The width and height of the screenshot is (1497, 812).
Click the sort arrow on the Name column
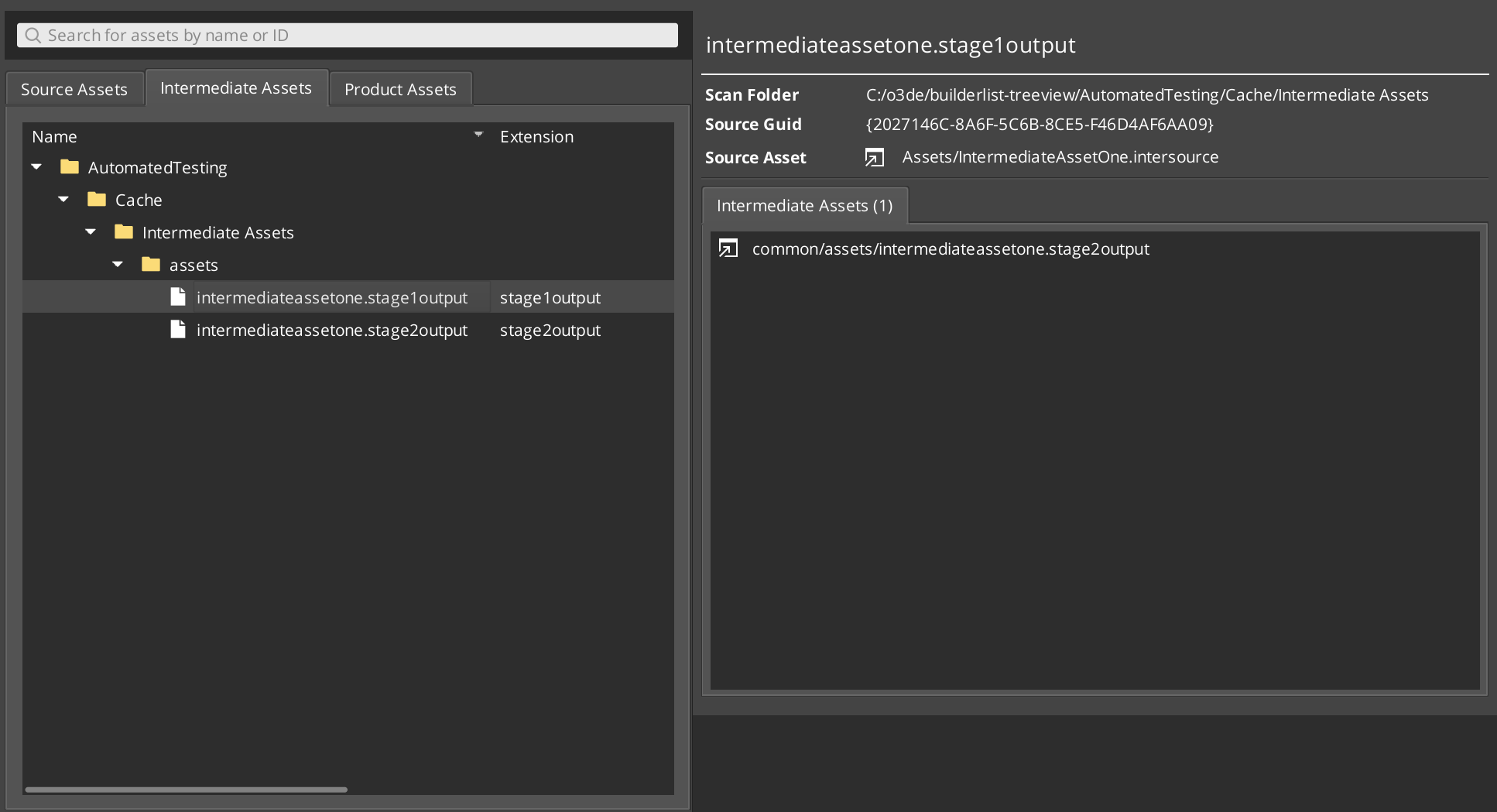point(478,134)
